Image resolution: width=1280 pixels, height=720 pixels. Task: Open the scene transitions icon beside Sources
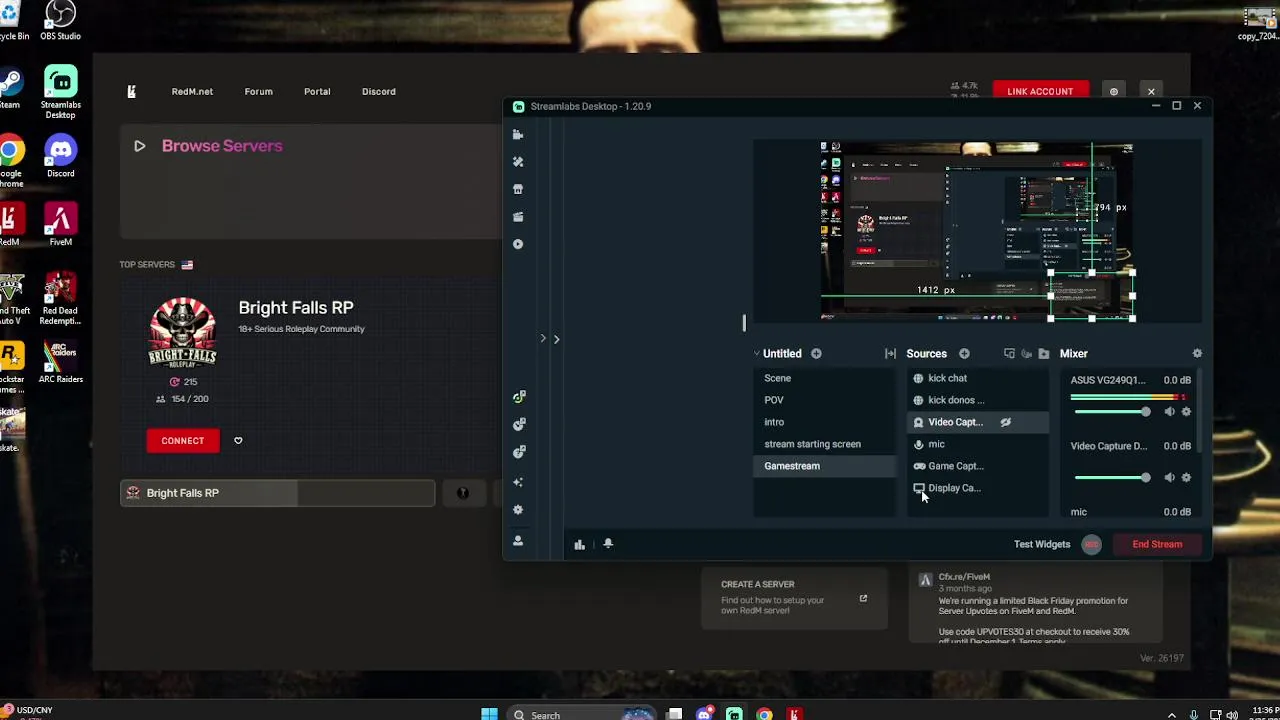click(890, 353)
